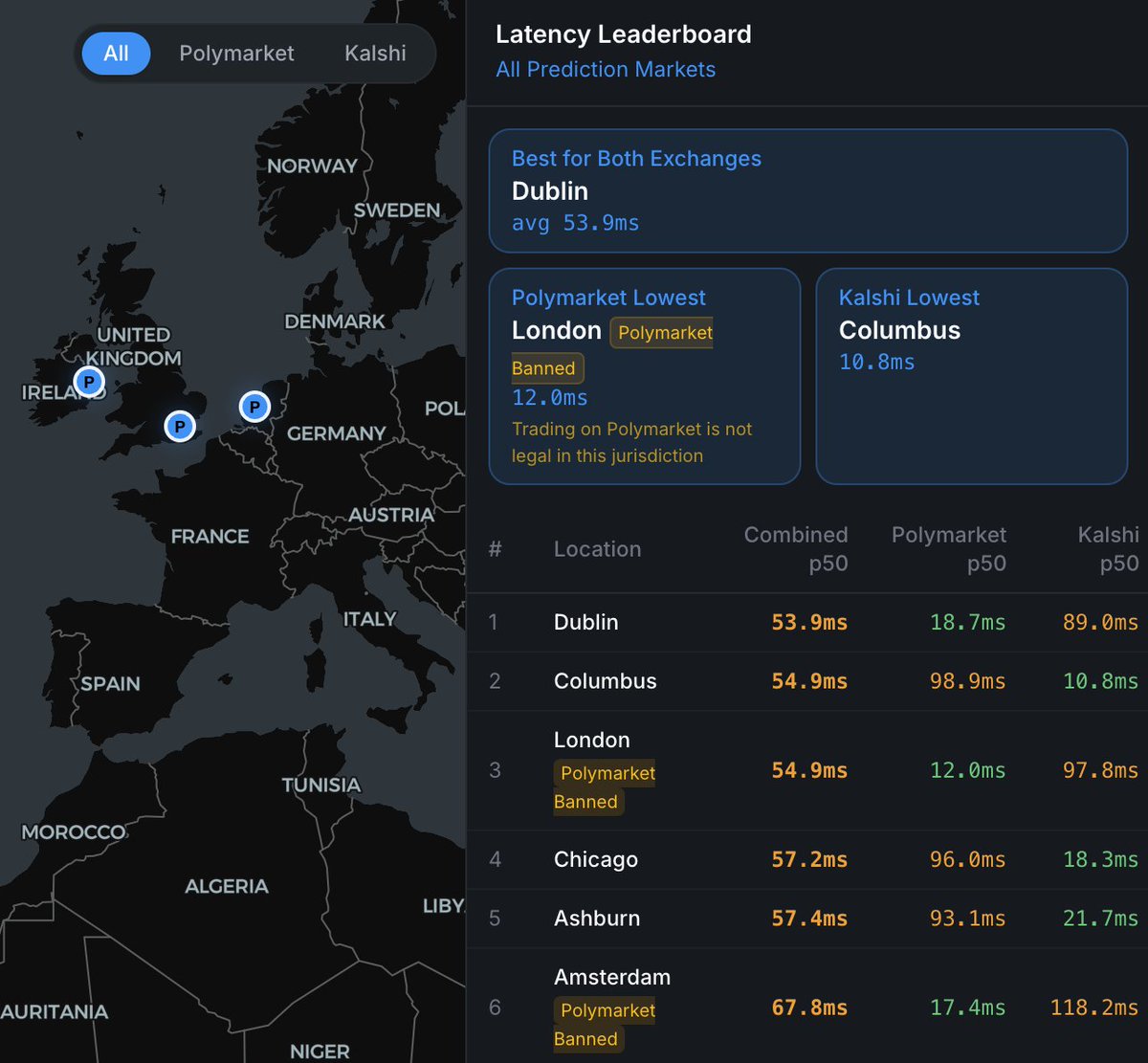Viewport: 1148px width, 1063px height.
Task: Open the All Prediction Markets link
Action: 606,70
